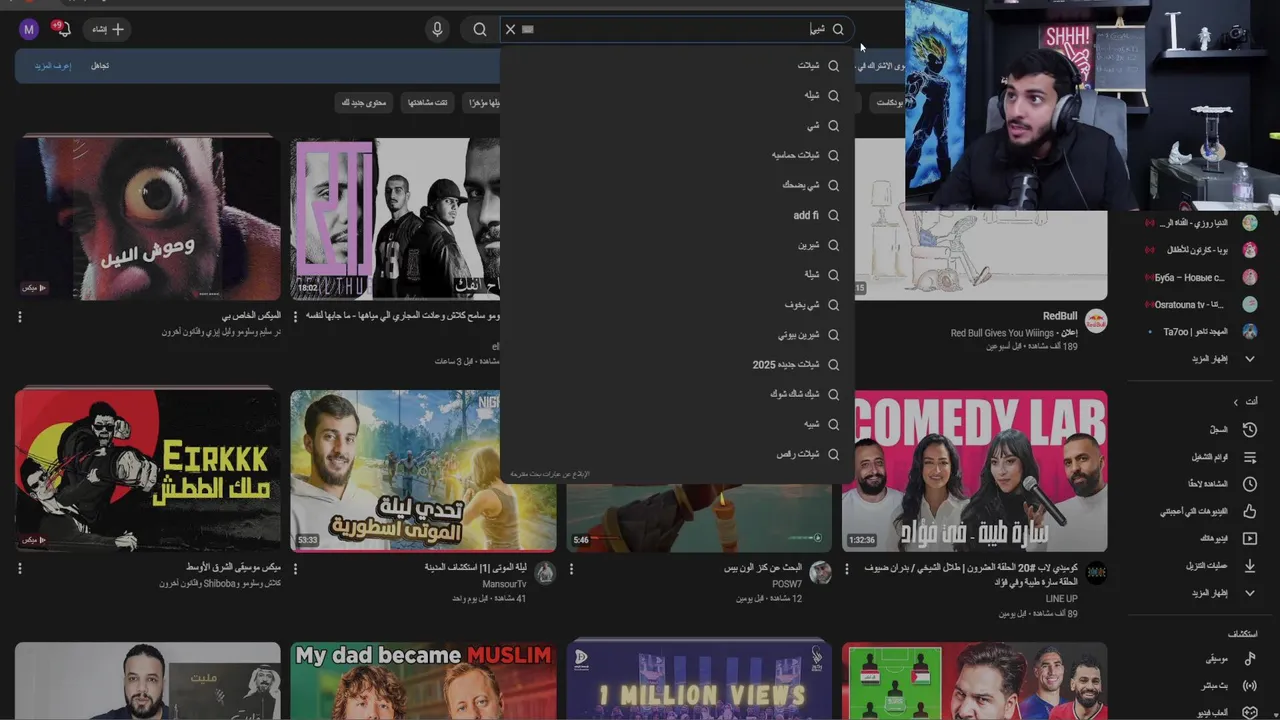Open the 'البحث عن كنز الون بيس' video title
The width and height of the screenshot is (1280, 720).
point(763,568)
